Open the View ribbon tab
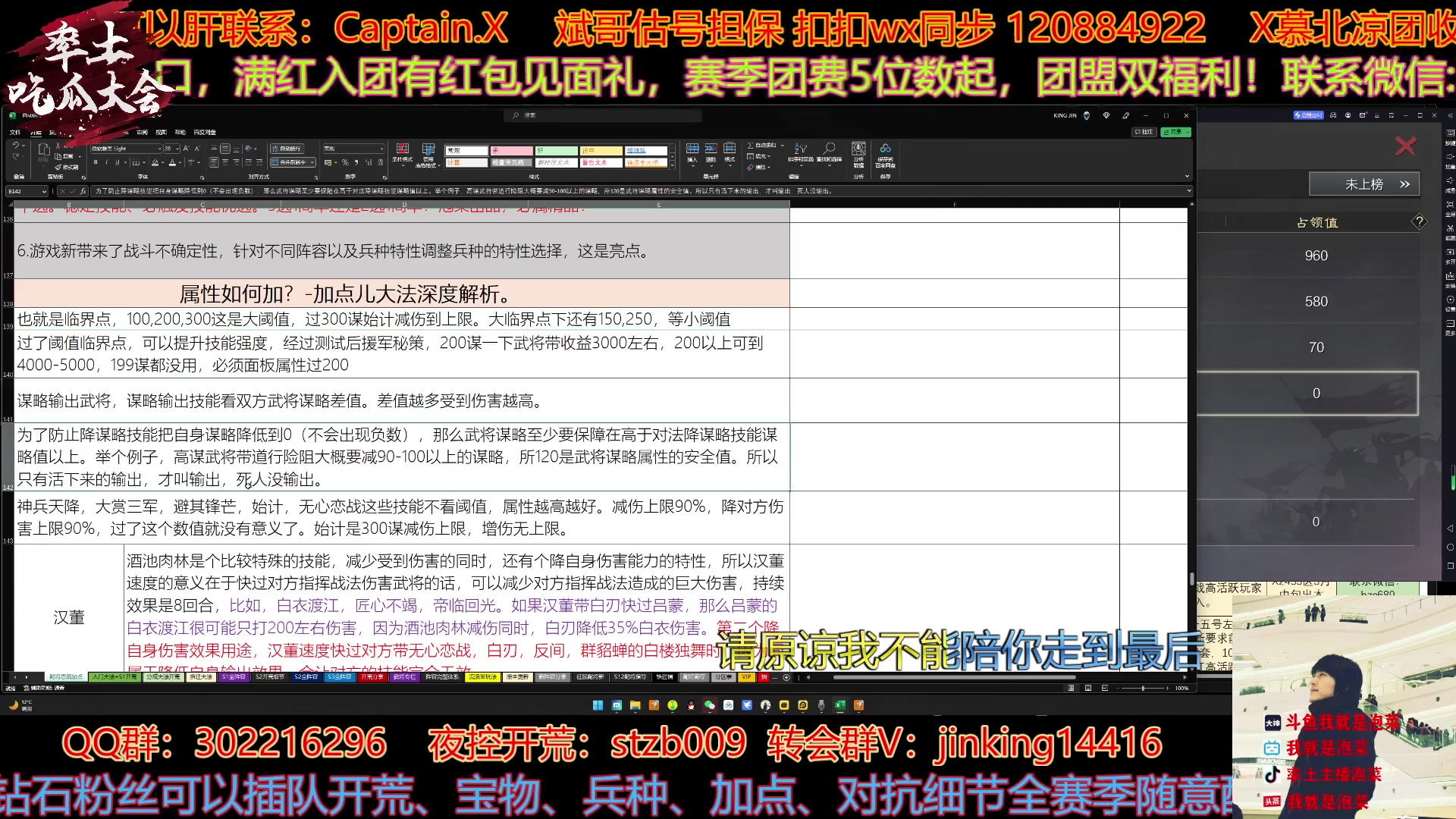This screenshot has width=1456, height=819. click(161, 132)
